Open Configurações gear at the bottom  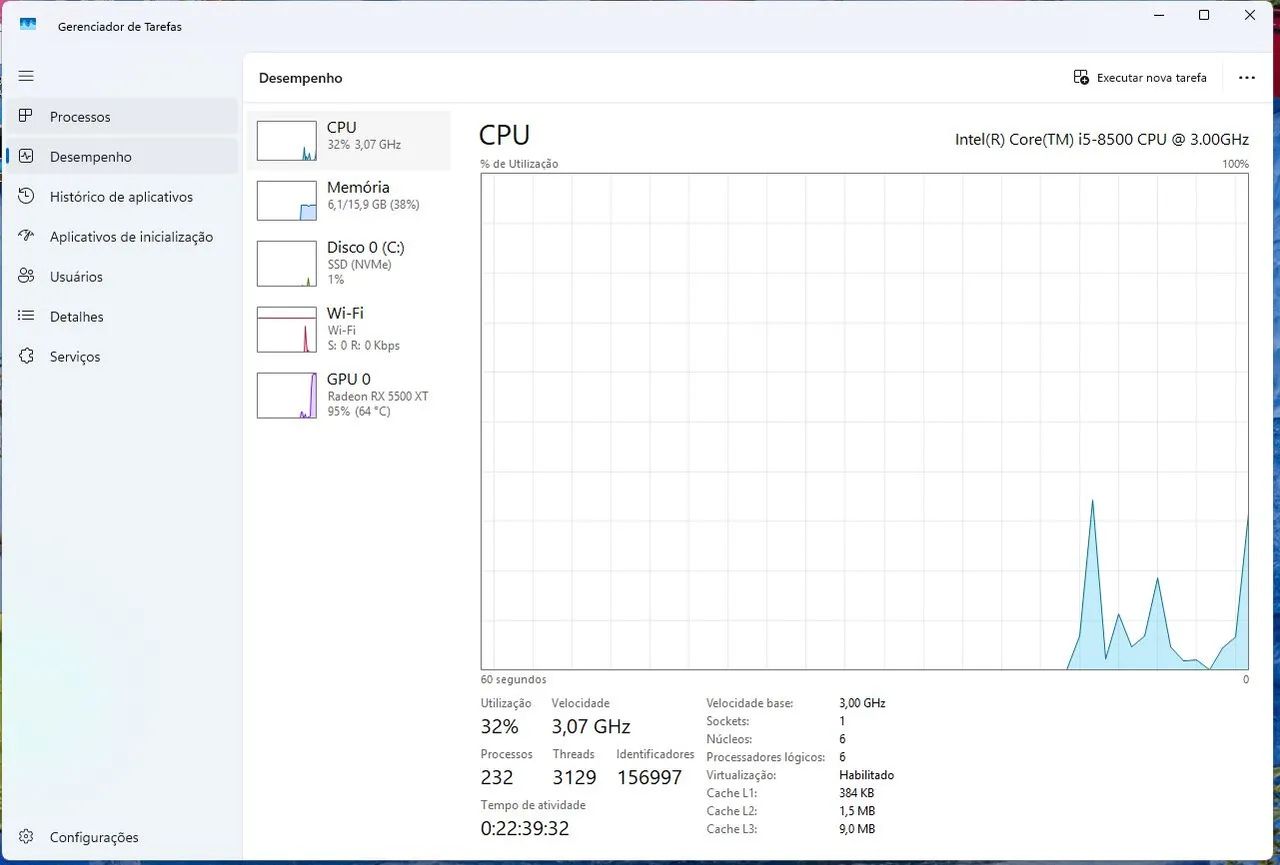click(x=26, y=837)
